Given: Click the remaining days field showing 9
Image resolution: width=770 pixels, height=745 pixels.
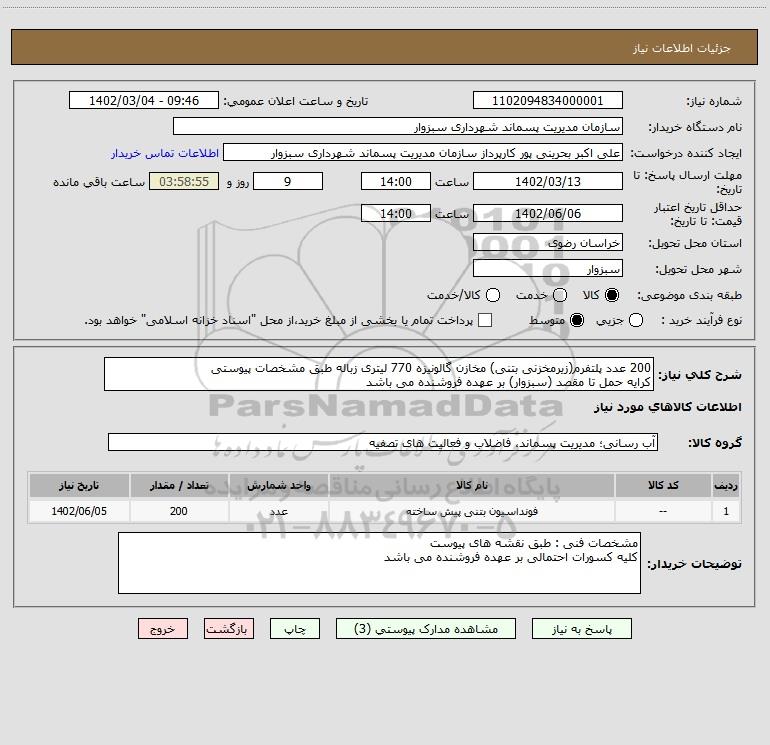Looking at the screenshot, I should pos(288,181).
